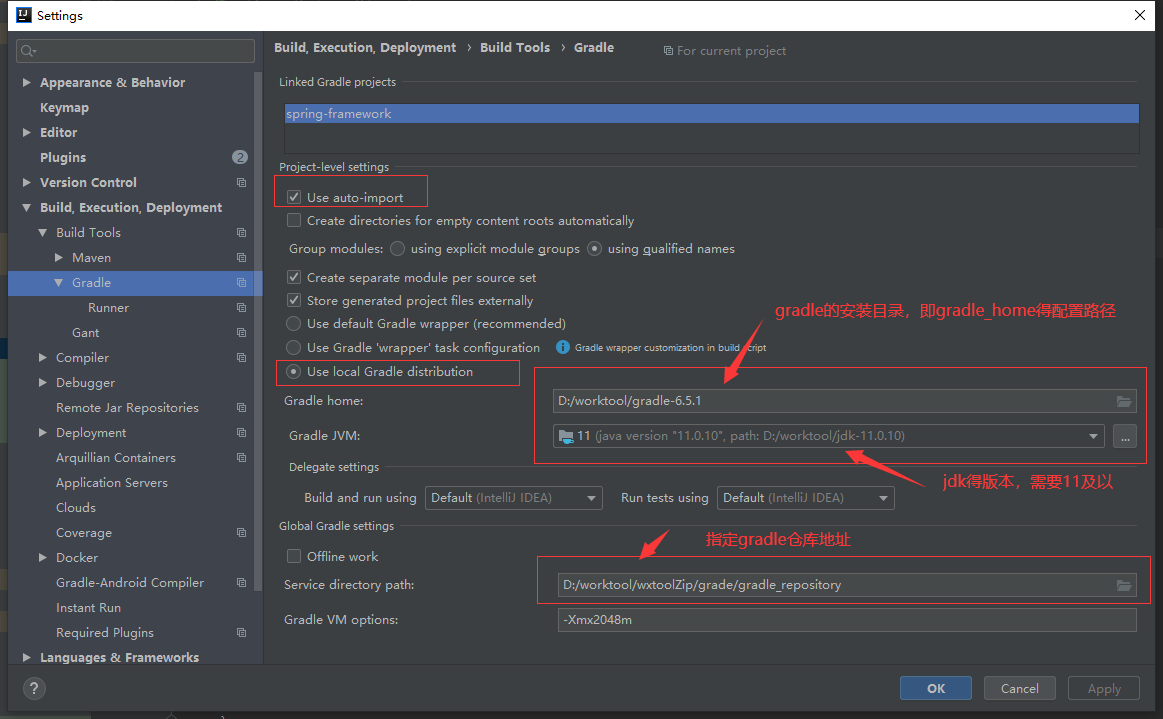The width and height of the screenshot is (1163, 719).
Task: Click the help question mark button
Action: pos(34,689)
